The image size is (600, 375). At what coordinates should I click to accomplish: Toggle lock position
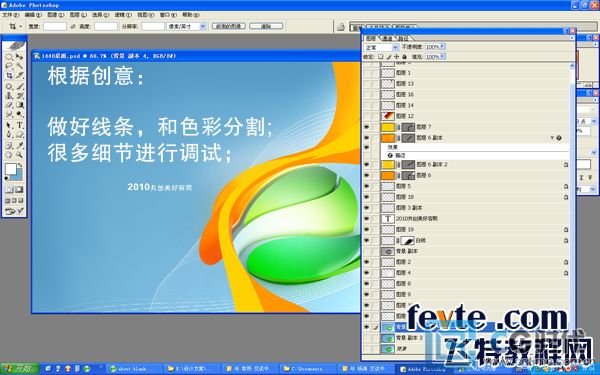[396, 57]
